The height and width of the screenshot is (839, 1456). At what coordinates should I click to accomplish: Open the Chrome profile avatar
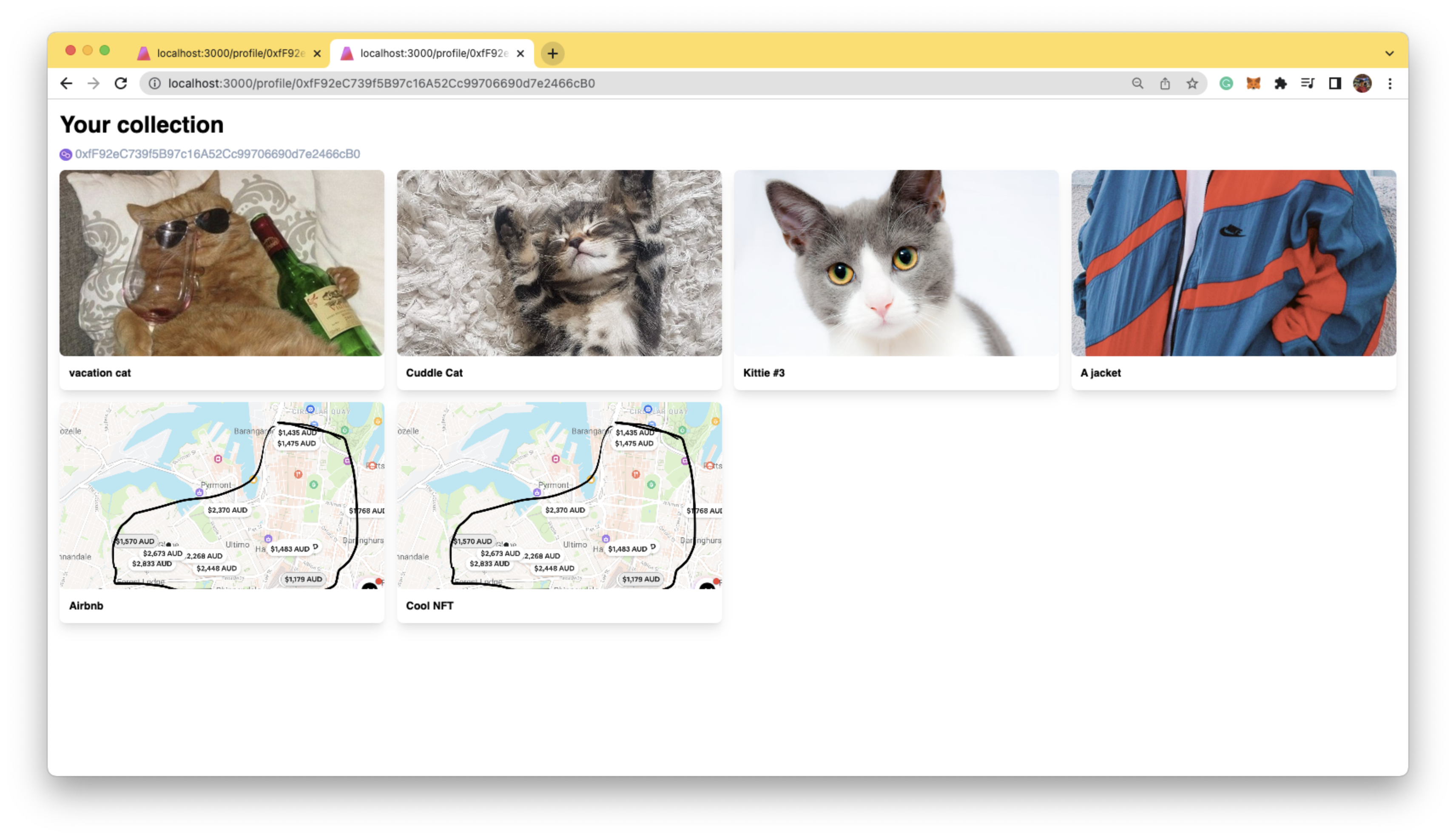point(1362,84)
